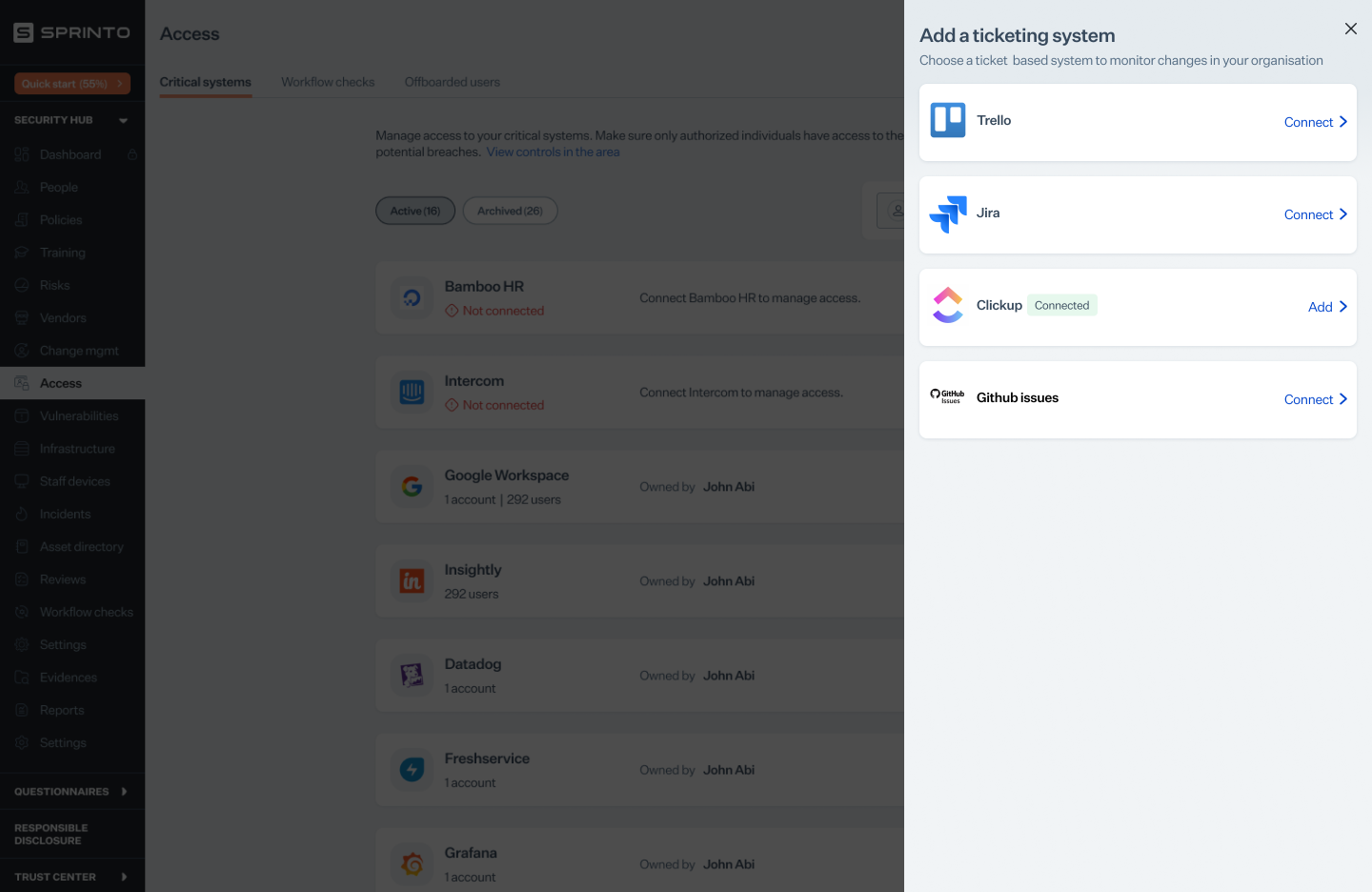Click the Insightly app icon
The width and height of the screenshot is (1372, 892).
click(412, 580)
